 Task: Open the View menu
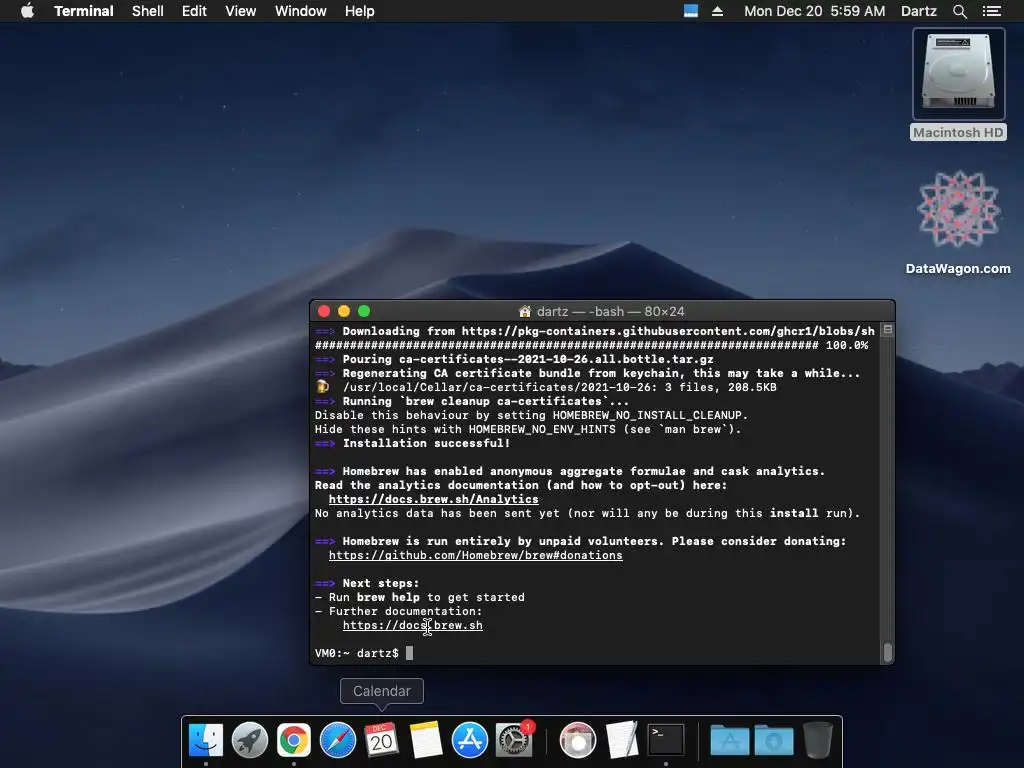point(240,11)
